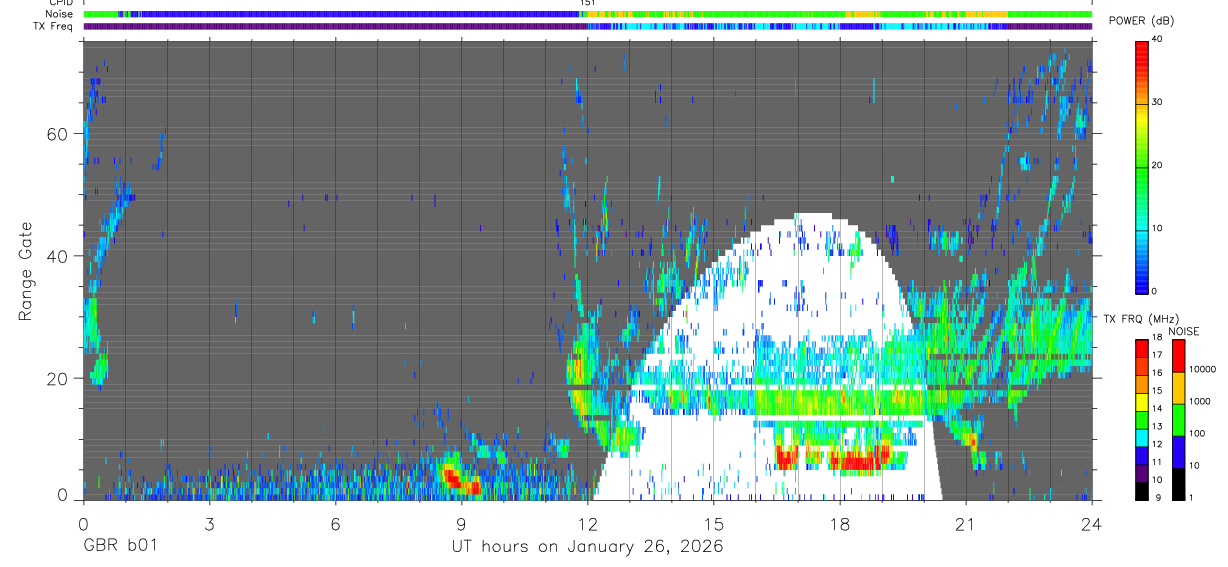The width and height of the screenshot is (1228, 567).
Task: Pick the blue 11-12 MHz frequency swatch
Action: [1141, 455]
